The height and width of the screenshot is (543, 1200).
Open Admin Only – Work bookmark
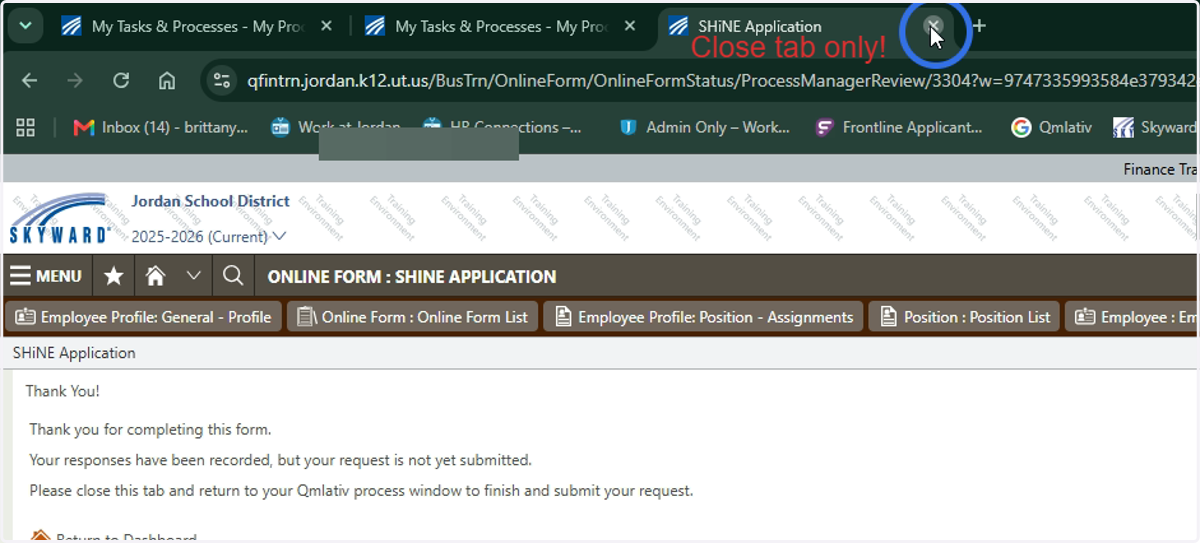point(704,127)
